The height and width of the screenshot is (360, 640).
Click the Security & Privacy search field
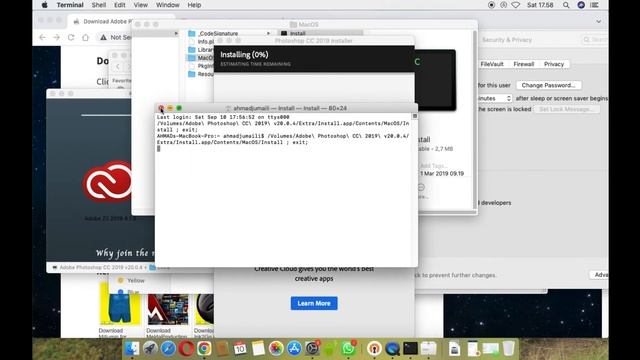pos(594,40)
